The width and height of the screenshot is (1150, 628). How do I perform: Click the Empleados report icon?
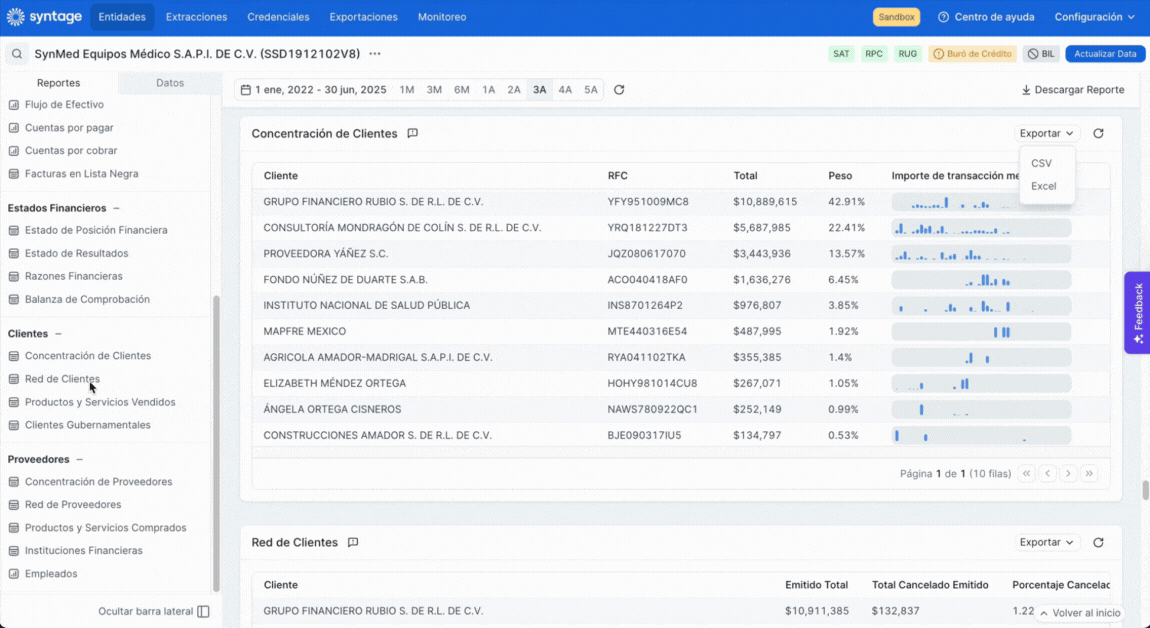(13, 574)
